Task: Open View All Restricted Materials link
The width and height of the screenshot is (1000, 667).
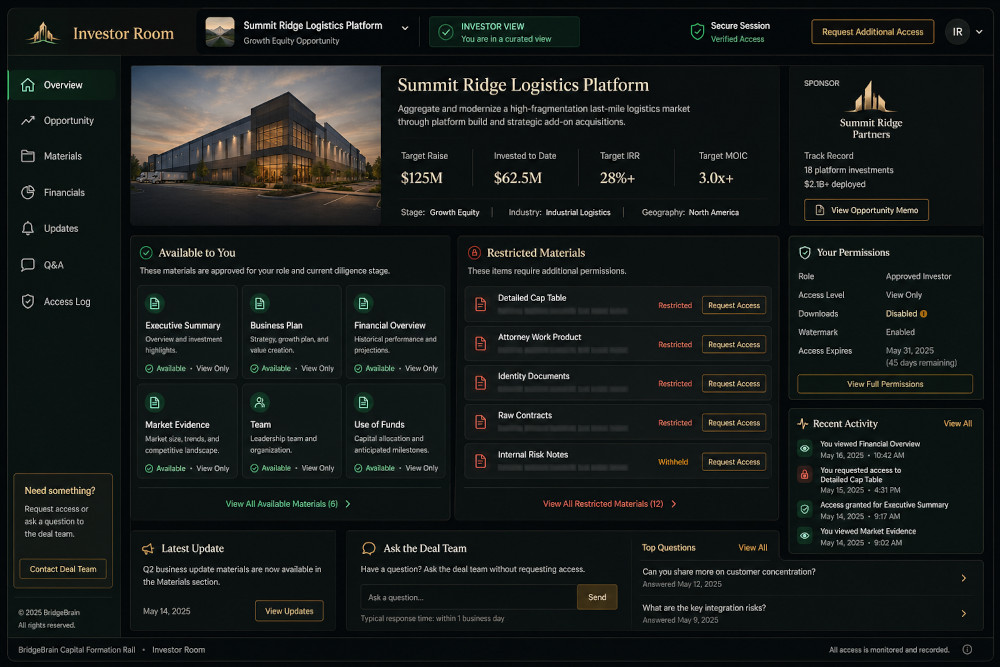Action: [610, 504]
